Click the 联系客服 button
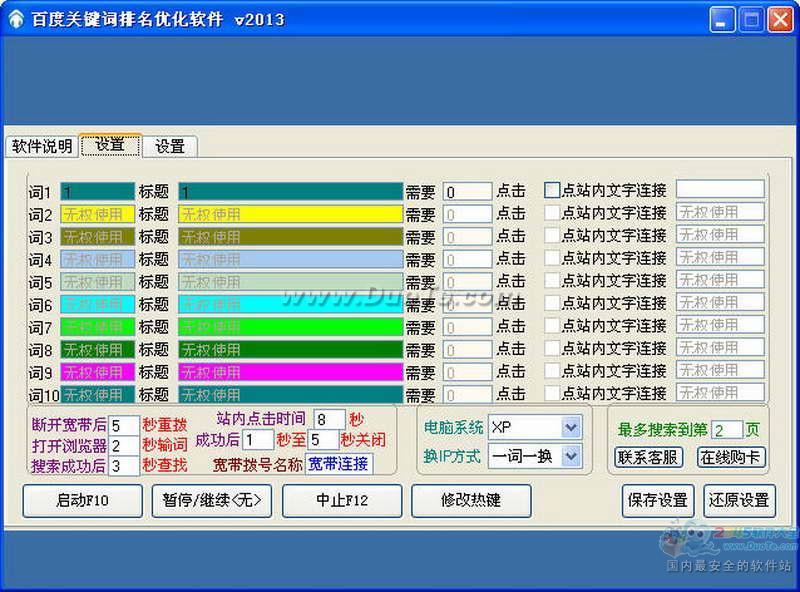The width and height of the screenshot is (800, 592). click(648, 457)
